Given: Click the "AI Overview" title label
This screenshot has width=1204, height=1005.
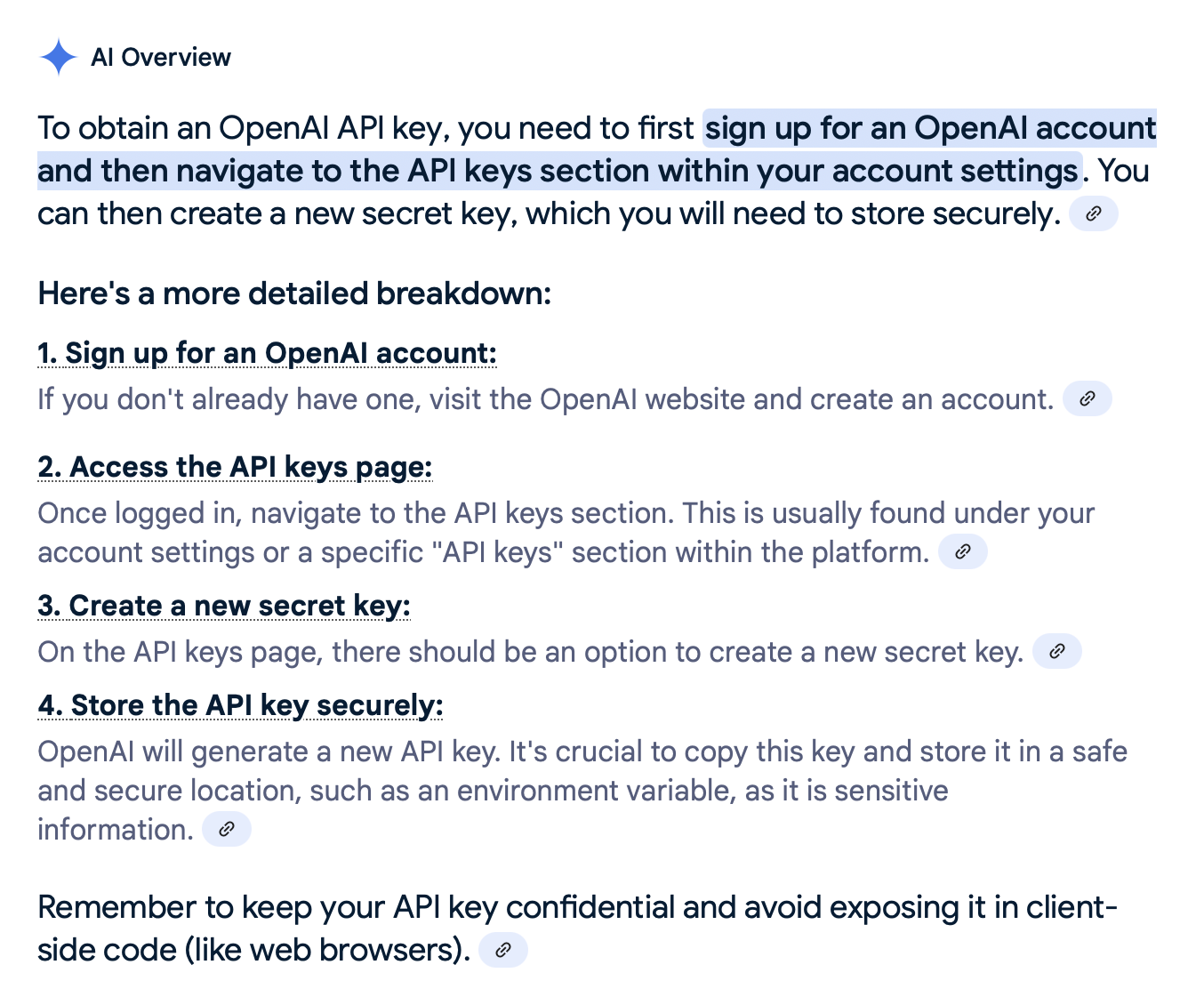Looking at the screenshot, I should point(161,58).
